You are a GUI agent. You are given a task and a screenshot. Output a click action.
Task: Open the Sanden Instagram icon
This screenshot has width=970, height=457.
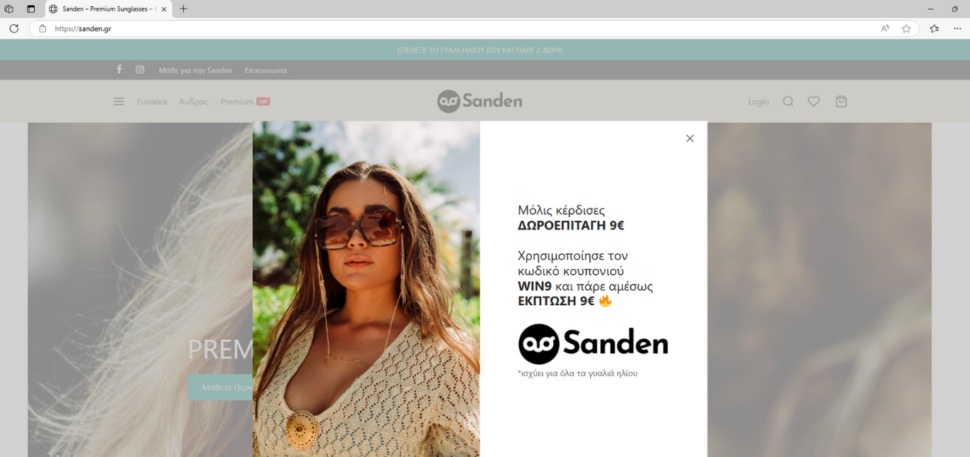click(x=140, y=69)
